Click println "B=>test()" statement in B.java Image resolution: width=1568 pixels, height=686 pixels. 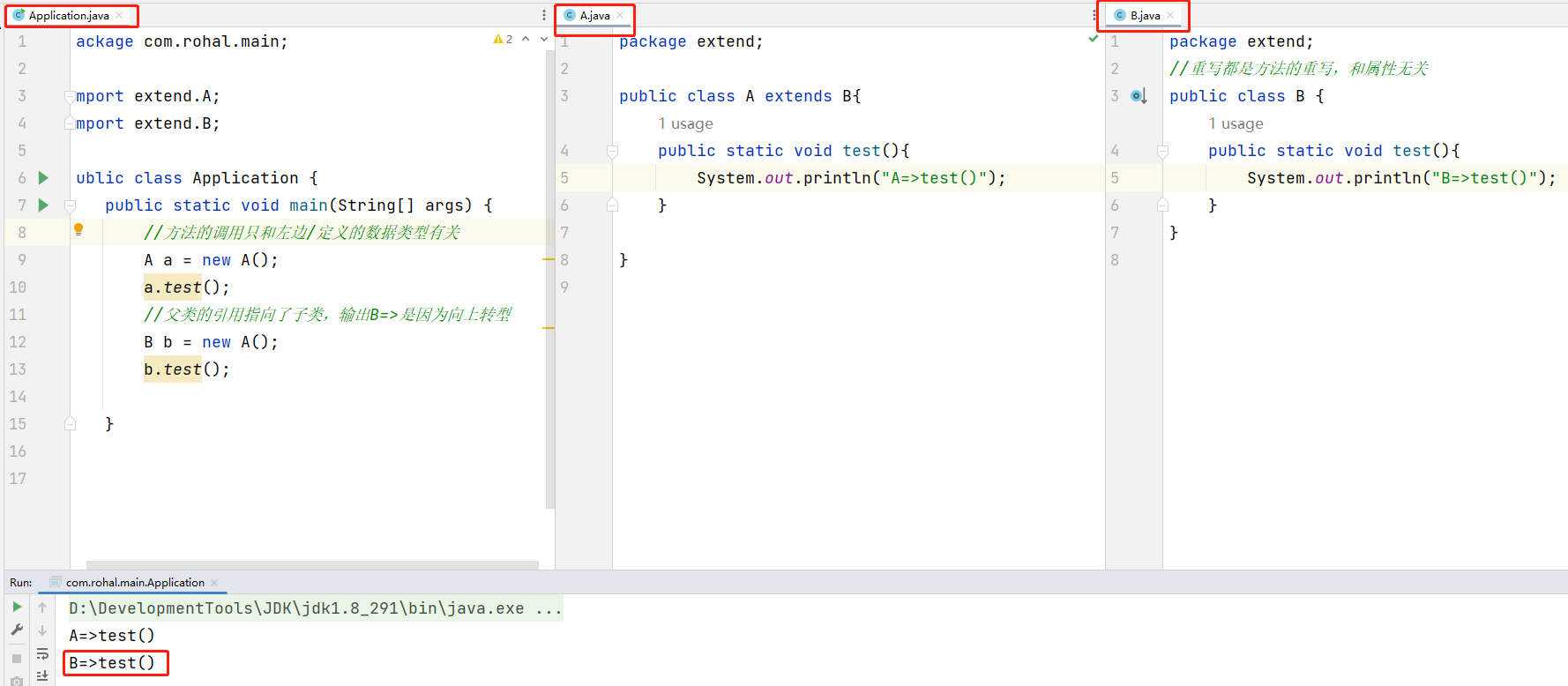1401,178
